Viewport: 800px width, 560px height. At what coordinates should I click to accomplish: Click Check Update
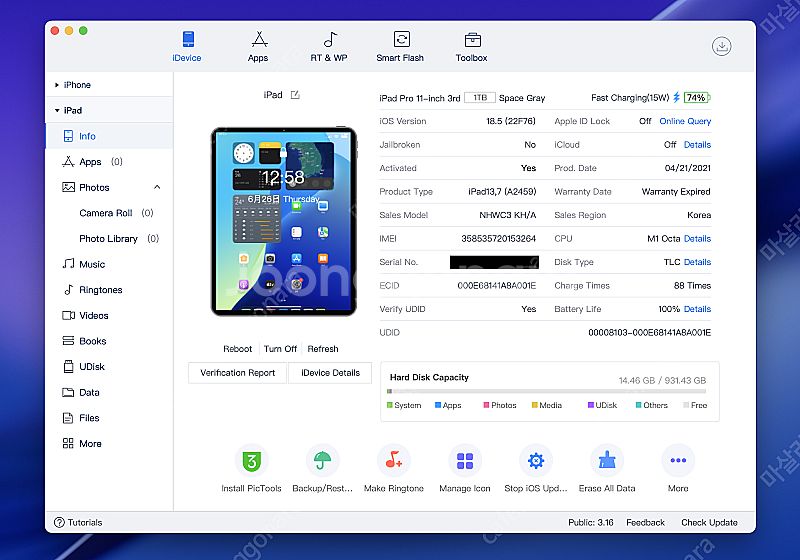pos(709,522)
